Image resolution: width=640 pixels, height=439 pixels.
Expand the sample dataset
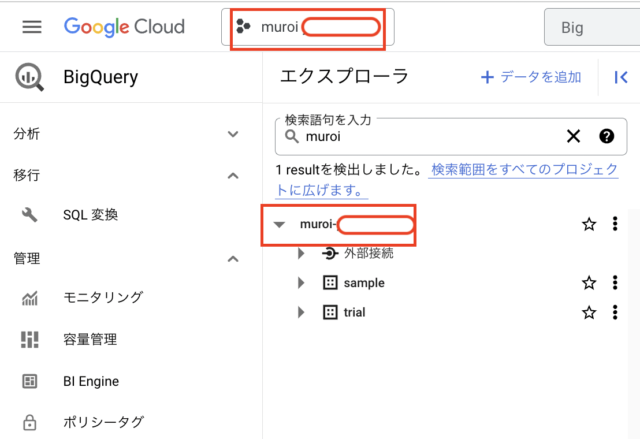coord(301,283)
